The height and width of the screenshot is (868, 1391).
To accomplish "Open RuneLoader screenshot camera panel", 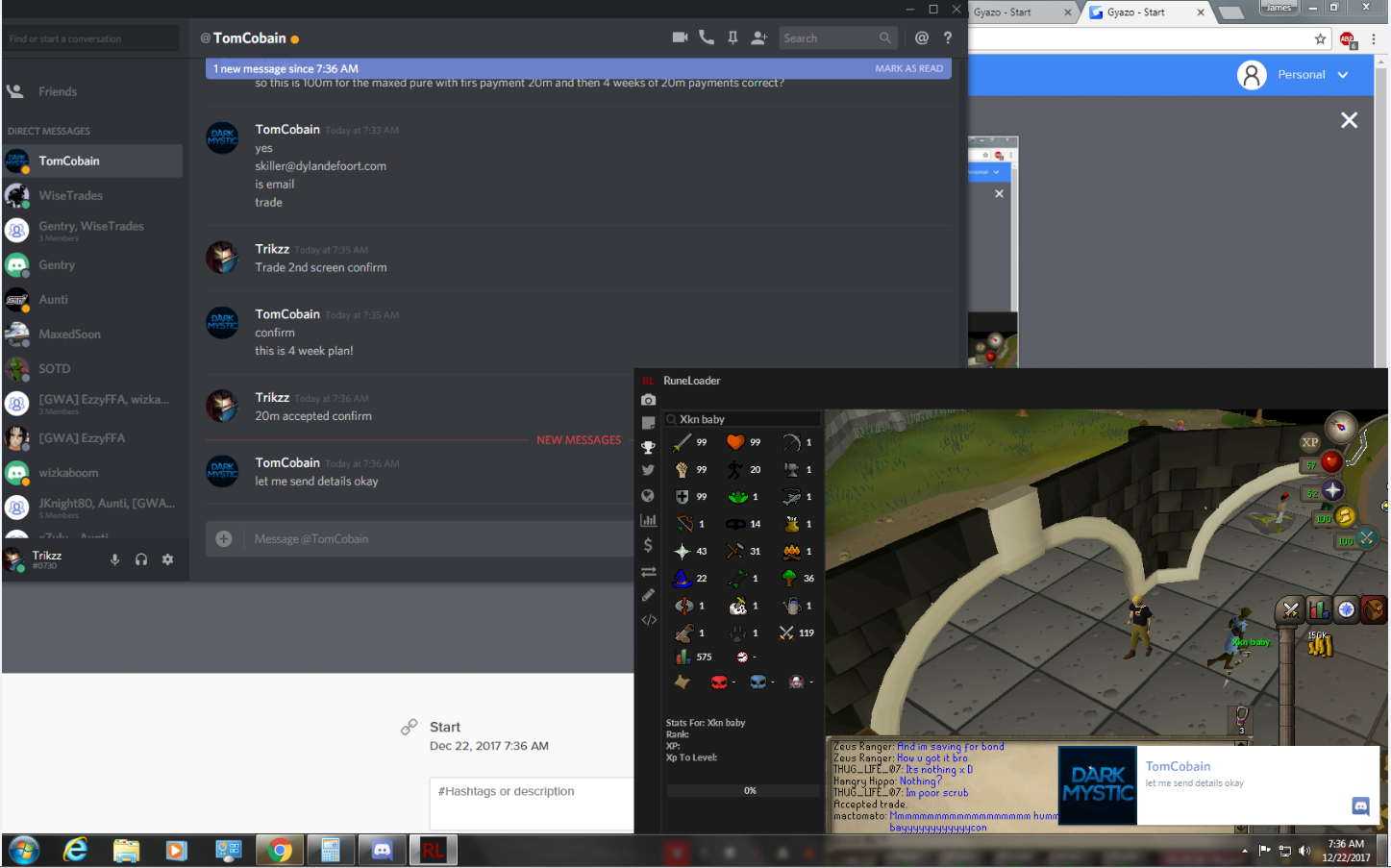I will [648, 400].
